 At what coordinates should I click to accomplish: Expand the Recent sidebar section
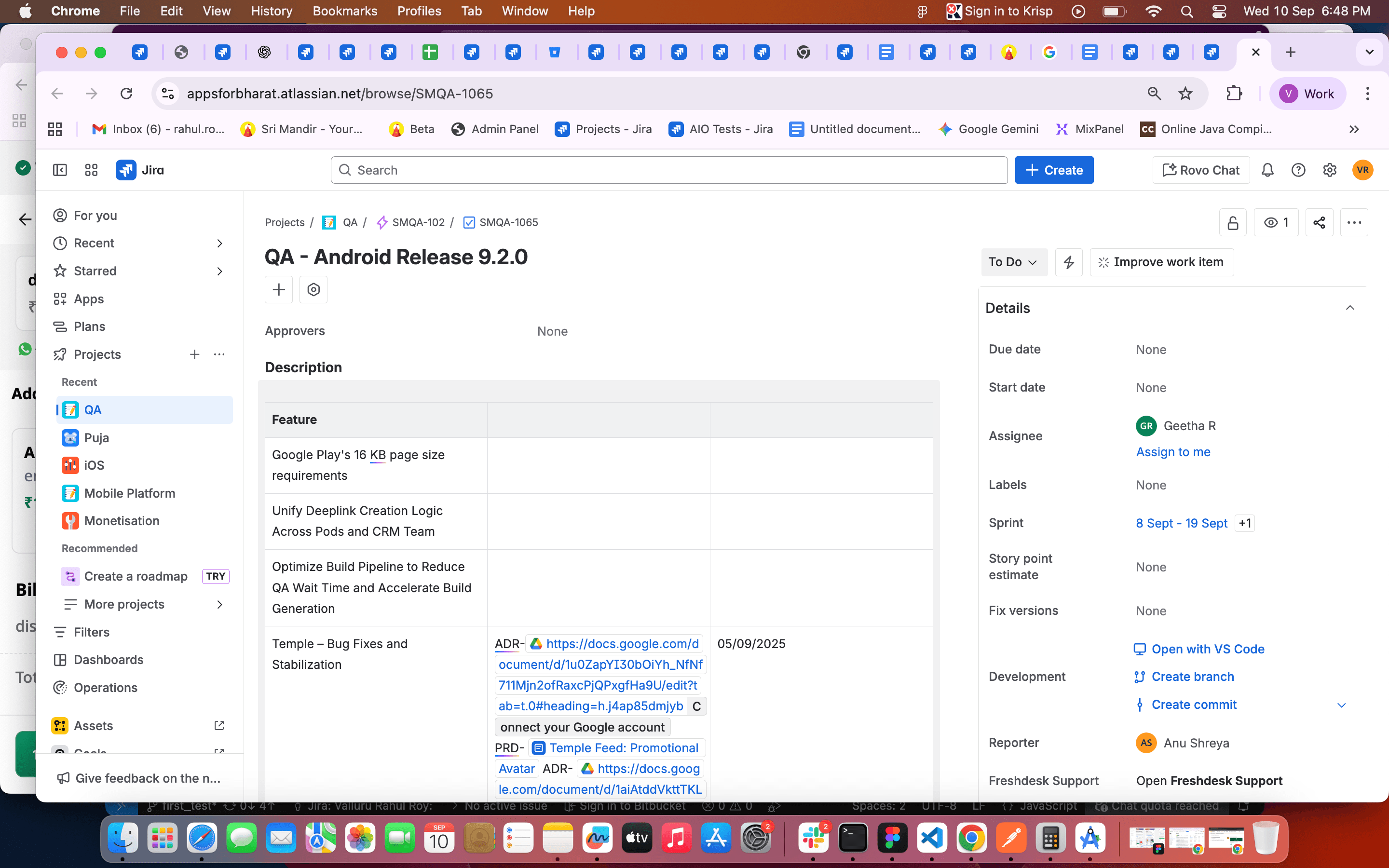(220, 244)
